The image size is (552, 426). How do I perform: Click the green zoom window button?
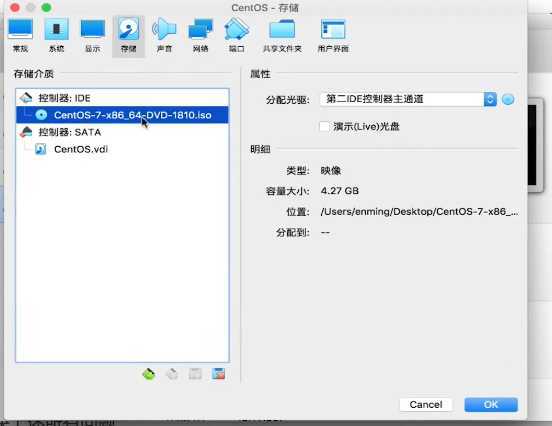(x=46, y=7)
